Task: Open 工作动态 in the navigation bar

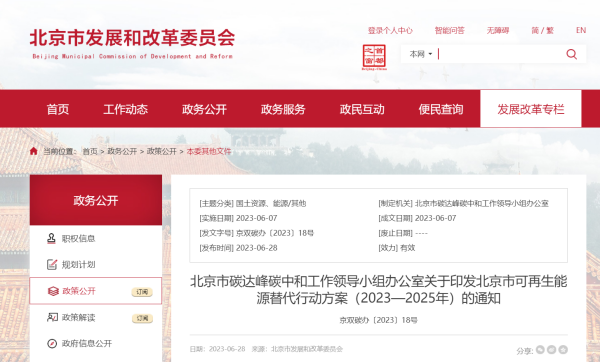Action: pyautogui.click(x=126, y=109)
